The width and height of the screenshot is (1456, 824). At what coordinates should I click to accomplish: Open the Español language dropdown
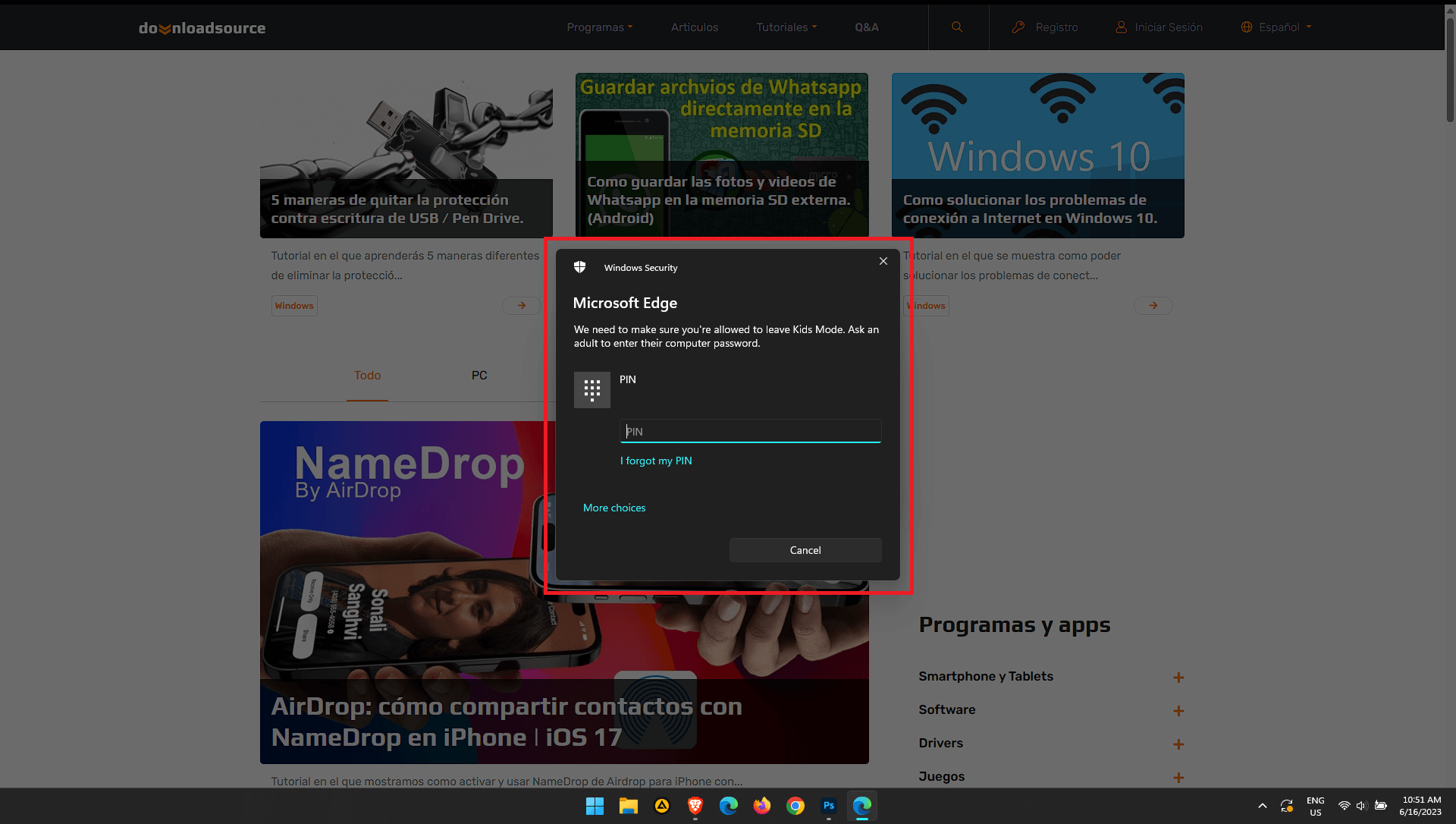coord(1276,27)
